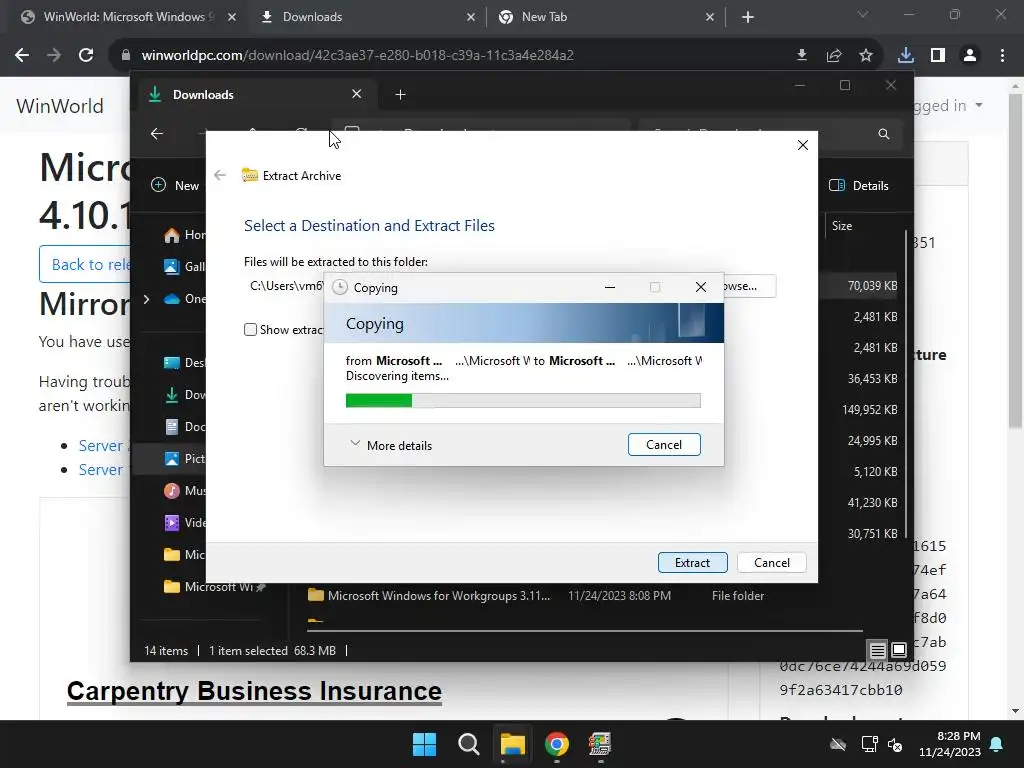This screenshot has height=768, width=1024.
Task: Open Gallery in File Explorer sidebar
Action: (x=184, y=266)
